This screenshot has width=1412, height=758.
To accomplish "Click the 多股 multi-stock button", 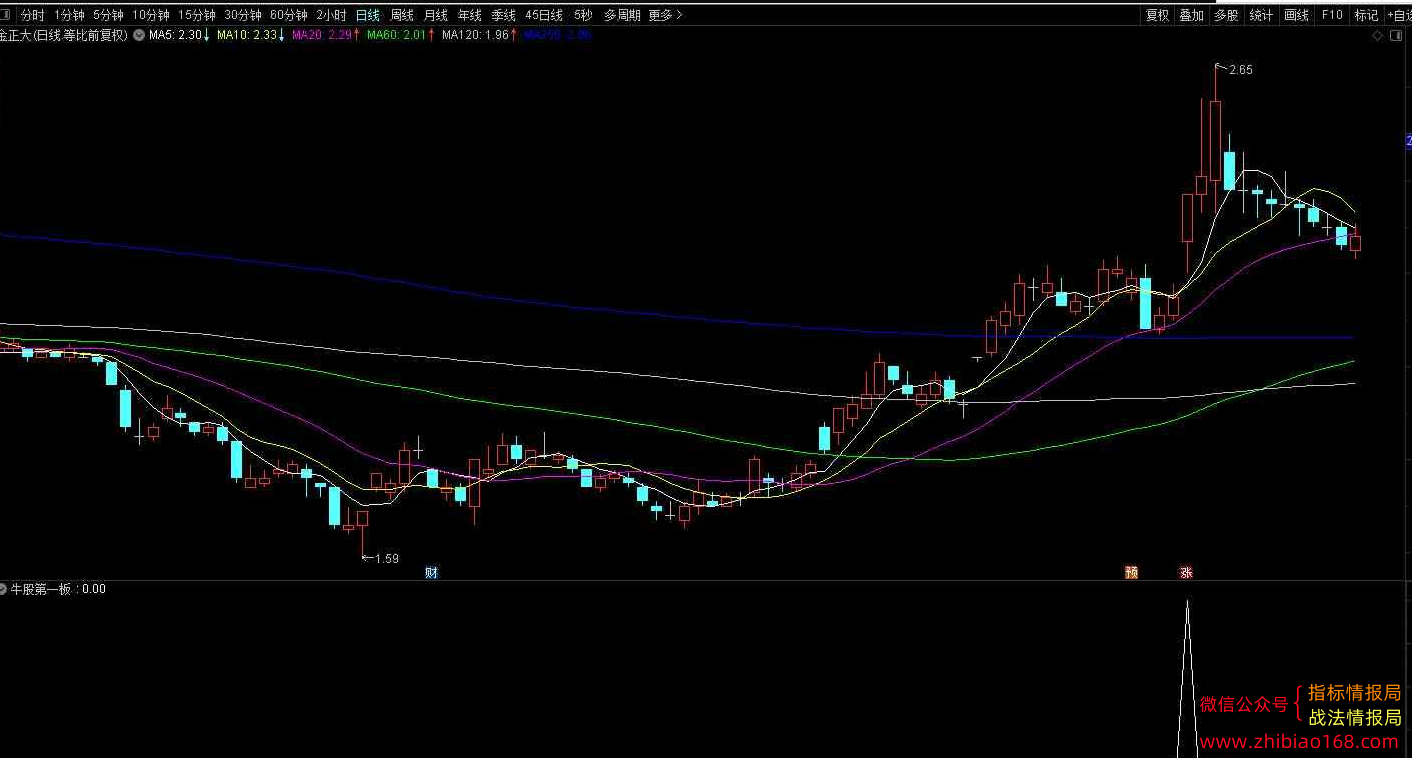I will click(1226, 15).
